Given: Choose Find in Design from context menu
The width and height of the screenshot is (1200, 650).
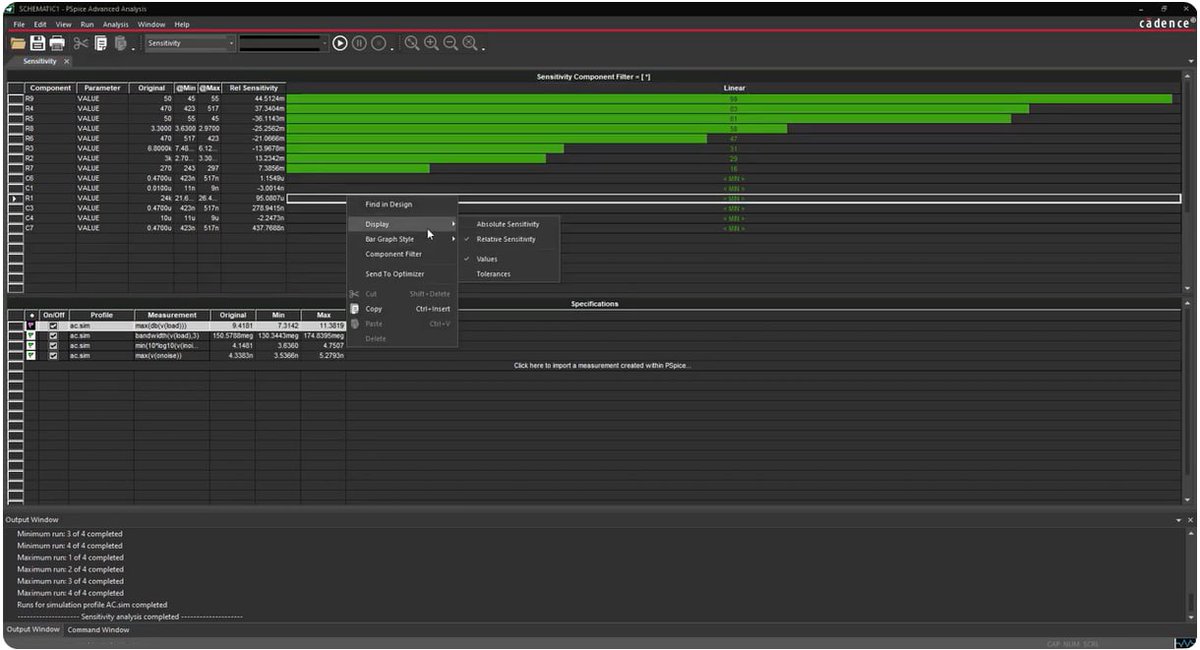Looking at the screenshot, I should pyautogui.click(x=402, y=204).
